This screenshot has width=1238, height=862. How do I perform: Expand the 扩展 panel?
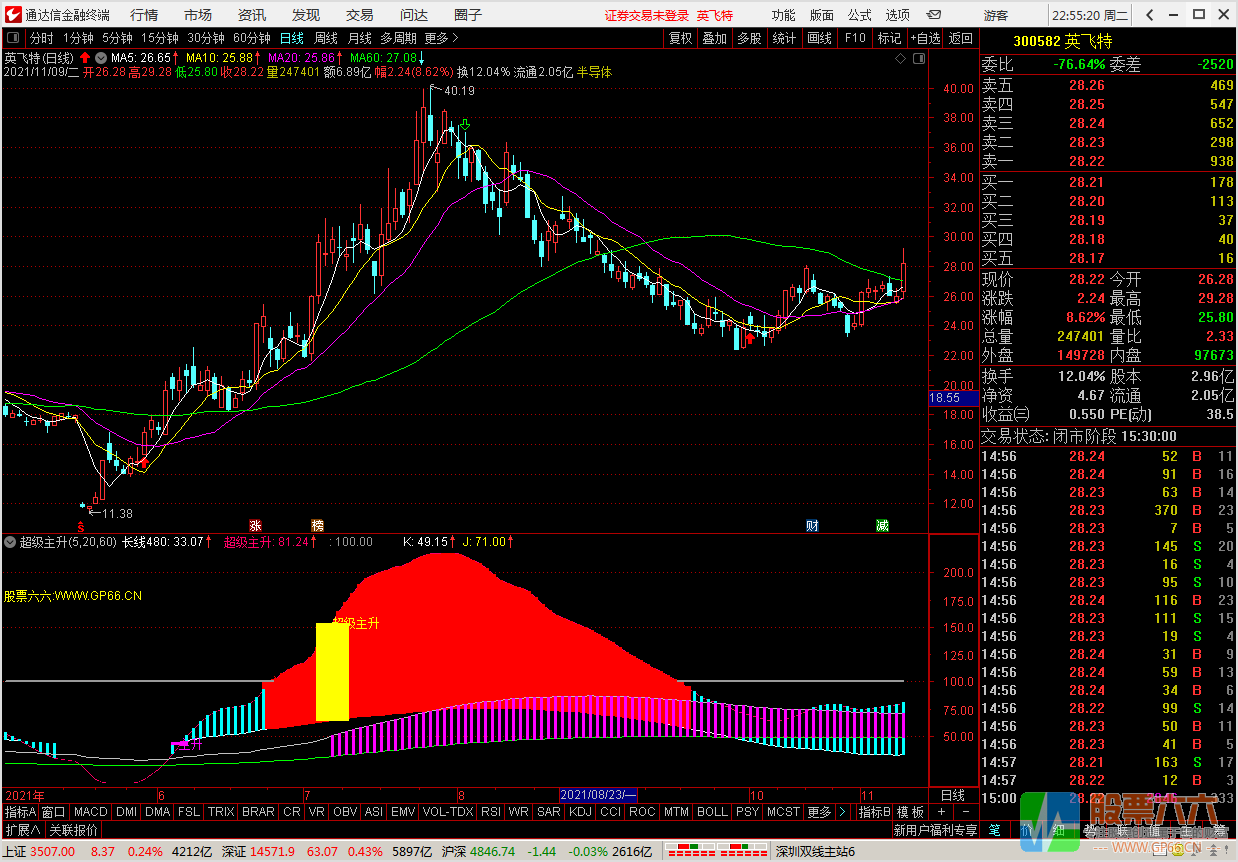click(22, 830)
